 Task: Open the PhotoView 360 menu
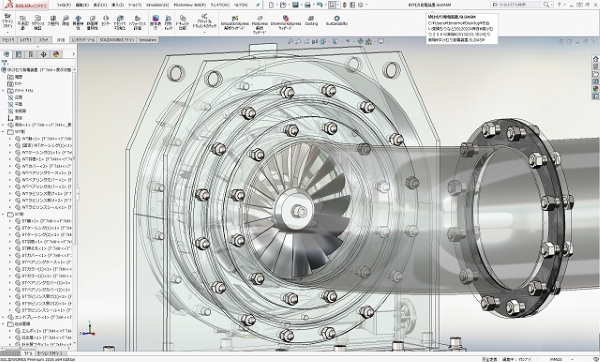[189, 5]
